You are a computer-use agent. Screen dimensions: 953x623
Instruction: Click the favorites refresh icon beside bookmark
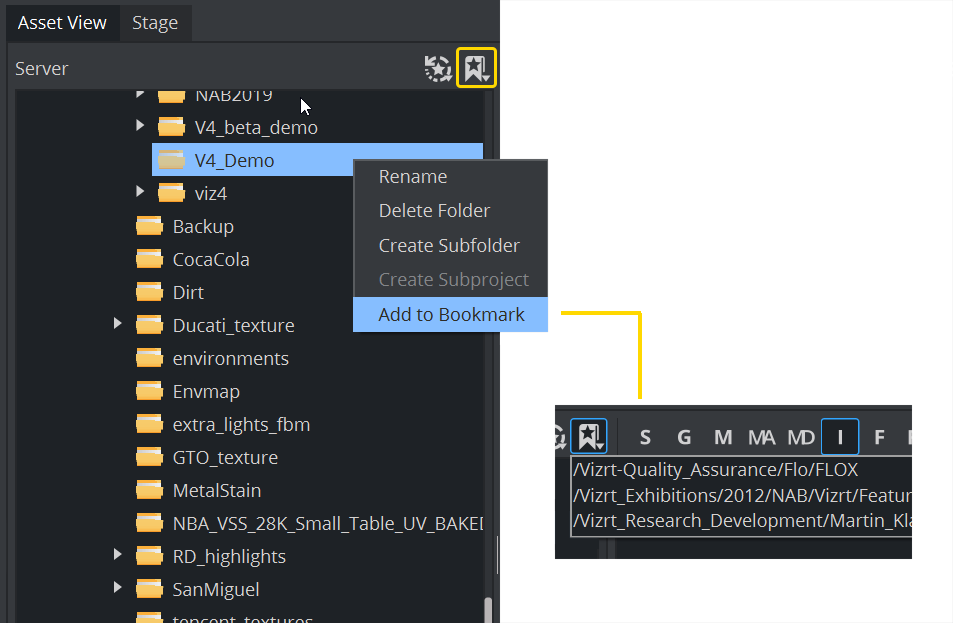438,68
